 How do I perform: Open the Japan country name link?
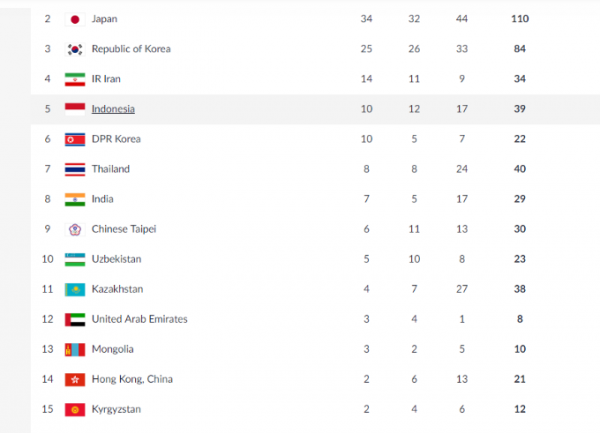pos(104,19)
